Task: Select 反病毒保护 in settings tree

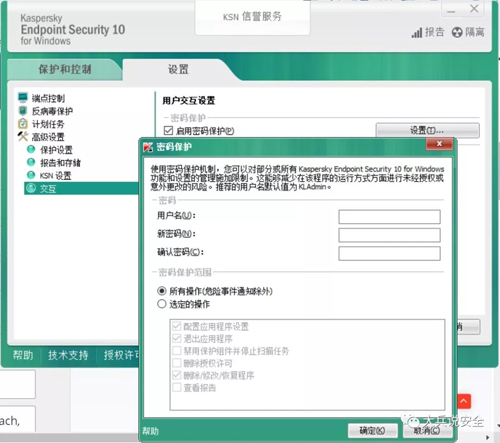Action: click(x=52, y=111)
